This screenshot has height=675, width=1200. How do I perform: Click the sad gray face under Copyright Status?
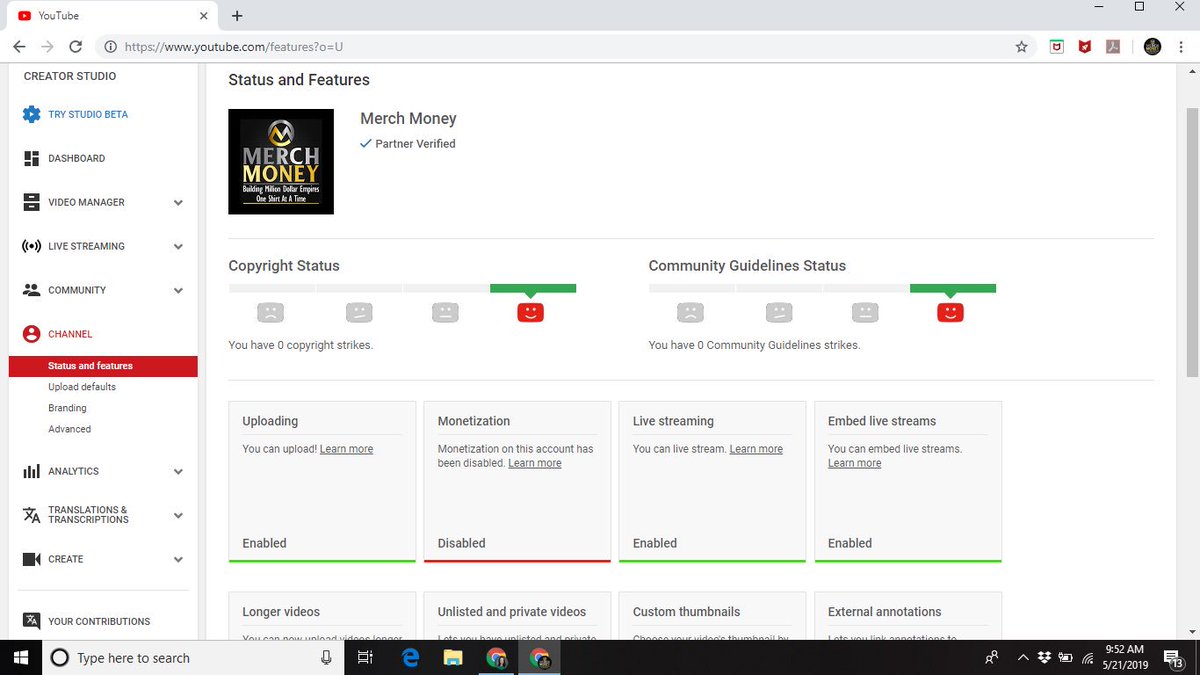pyautogui.click(x=270, y=312)
